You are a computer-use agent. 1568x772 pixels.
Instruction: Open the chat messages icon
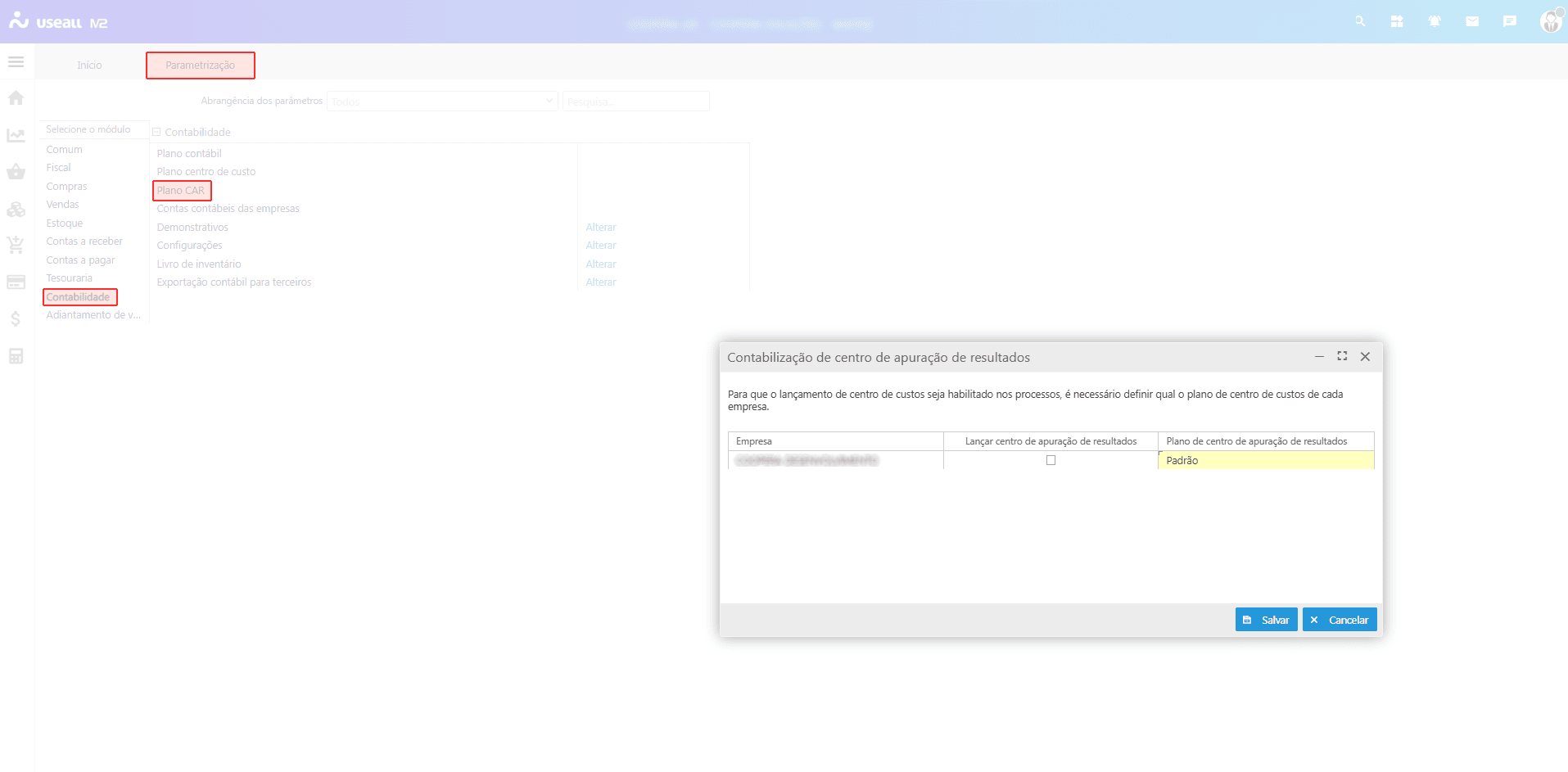(x=1510, y=21)
